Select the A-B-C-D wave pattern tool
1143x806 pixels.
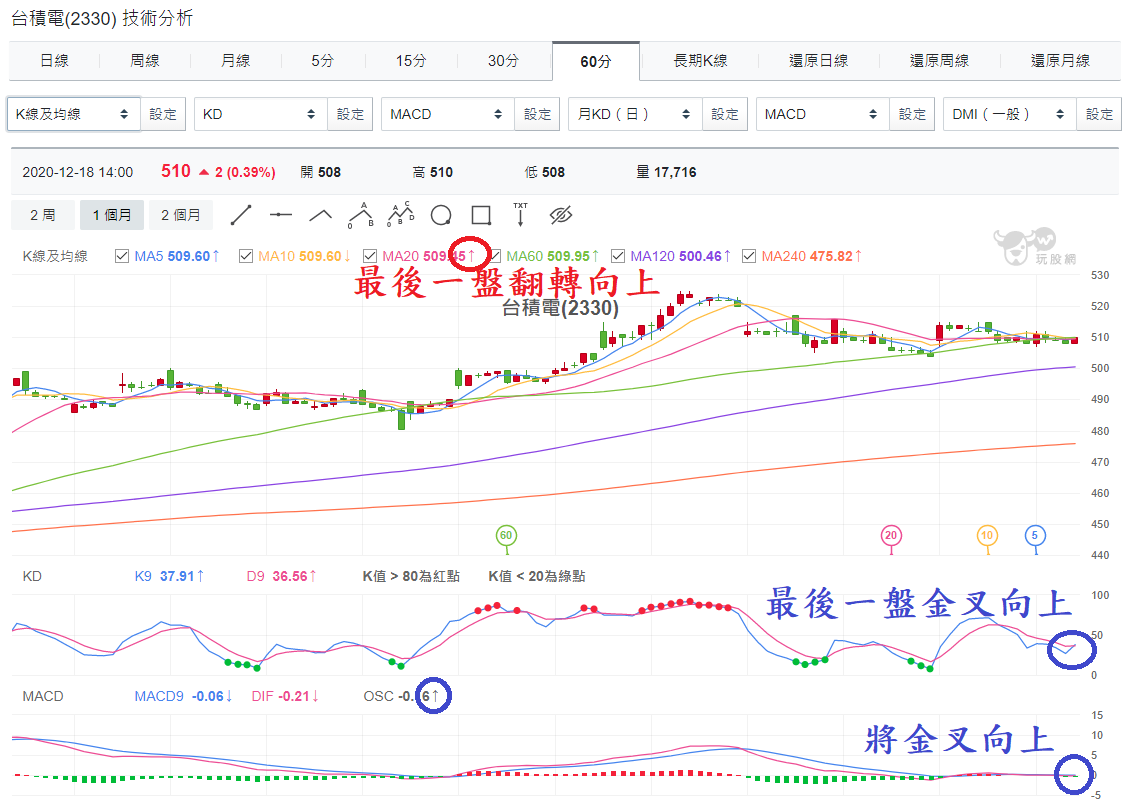point(400,214)
